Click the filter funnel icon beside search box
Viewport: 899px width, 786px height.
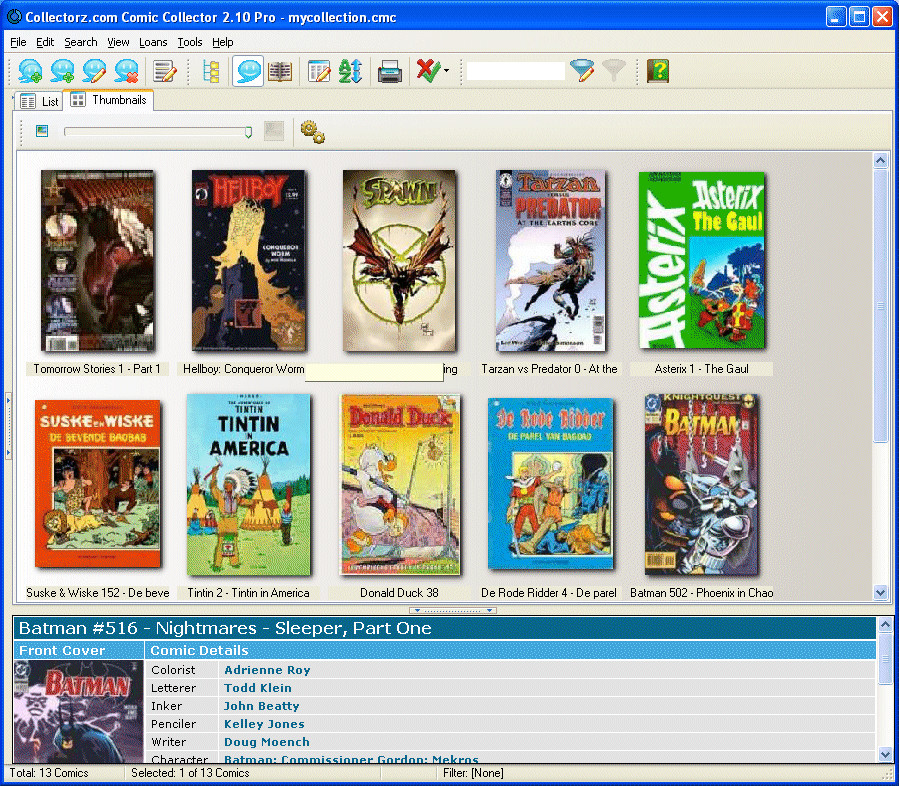(581, 71)
